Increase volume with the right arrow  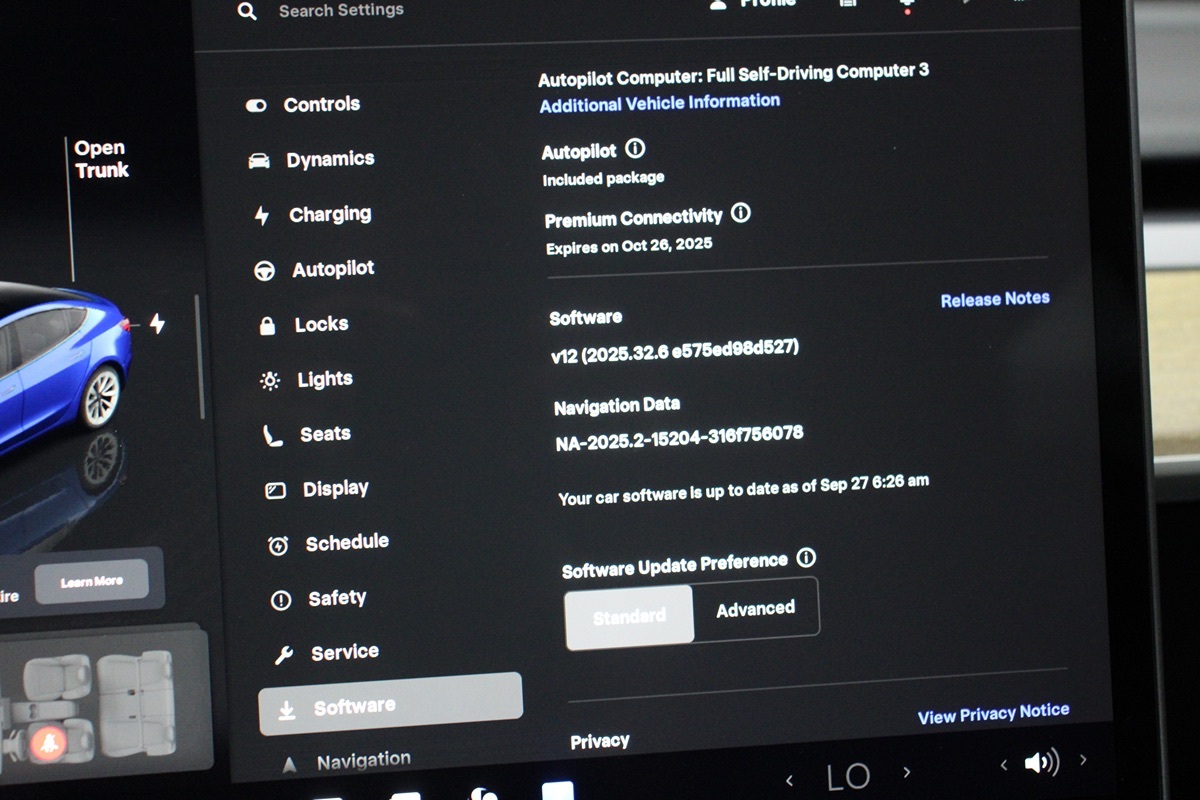click(1083, 760)
